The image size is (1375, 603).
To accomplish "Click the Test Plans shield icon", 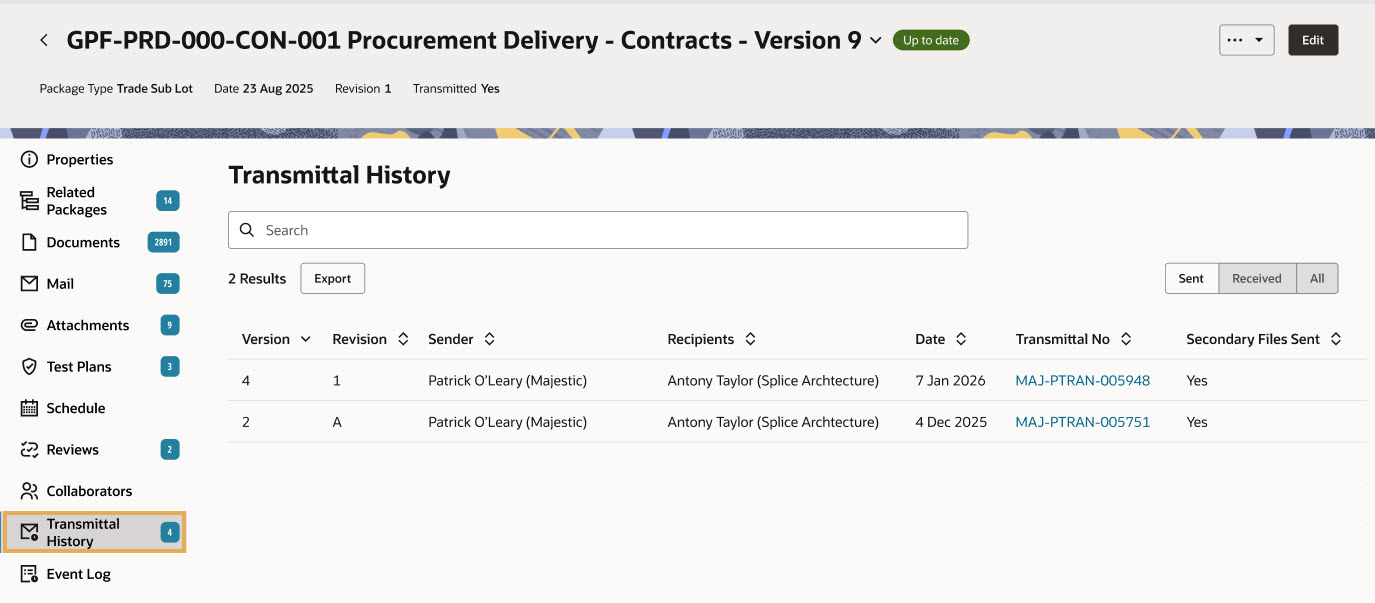I will 29,367.
